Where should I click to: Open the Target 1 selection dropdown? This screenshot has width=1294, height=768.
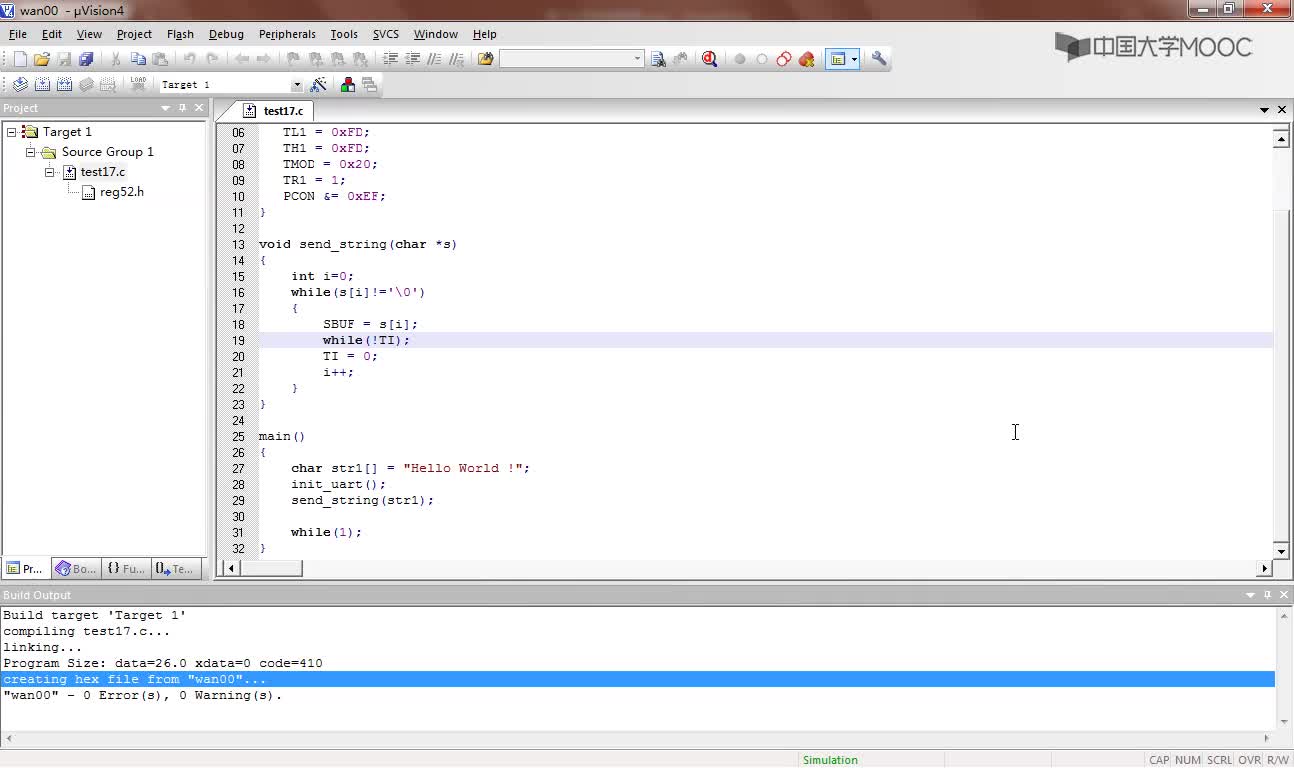tap(296, 85)
